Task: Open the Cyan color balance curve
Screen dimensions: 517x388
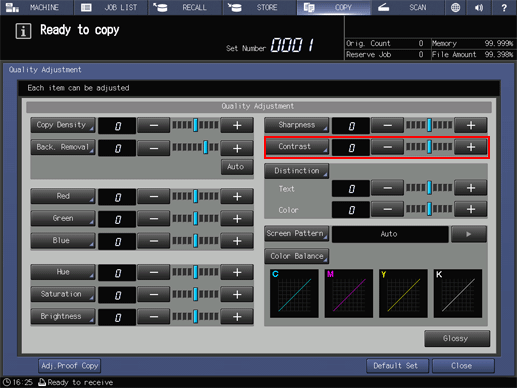Action: pos(294,293)
